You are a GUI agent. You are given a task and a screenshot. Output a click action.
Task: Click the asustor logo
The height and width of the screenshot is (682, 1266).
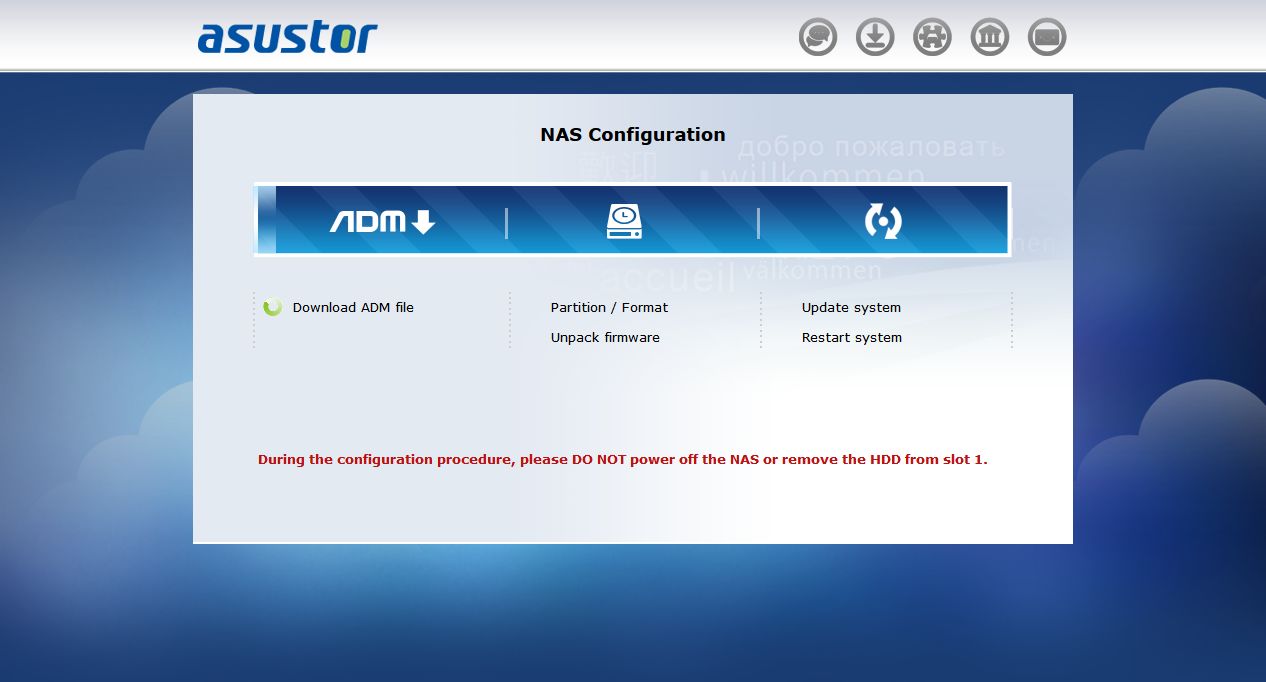tap(287, 36)
